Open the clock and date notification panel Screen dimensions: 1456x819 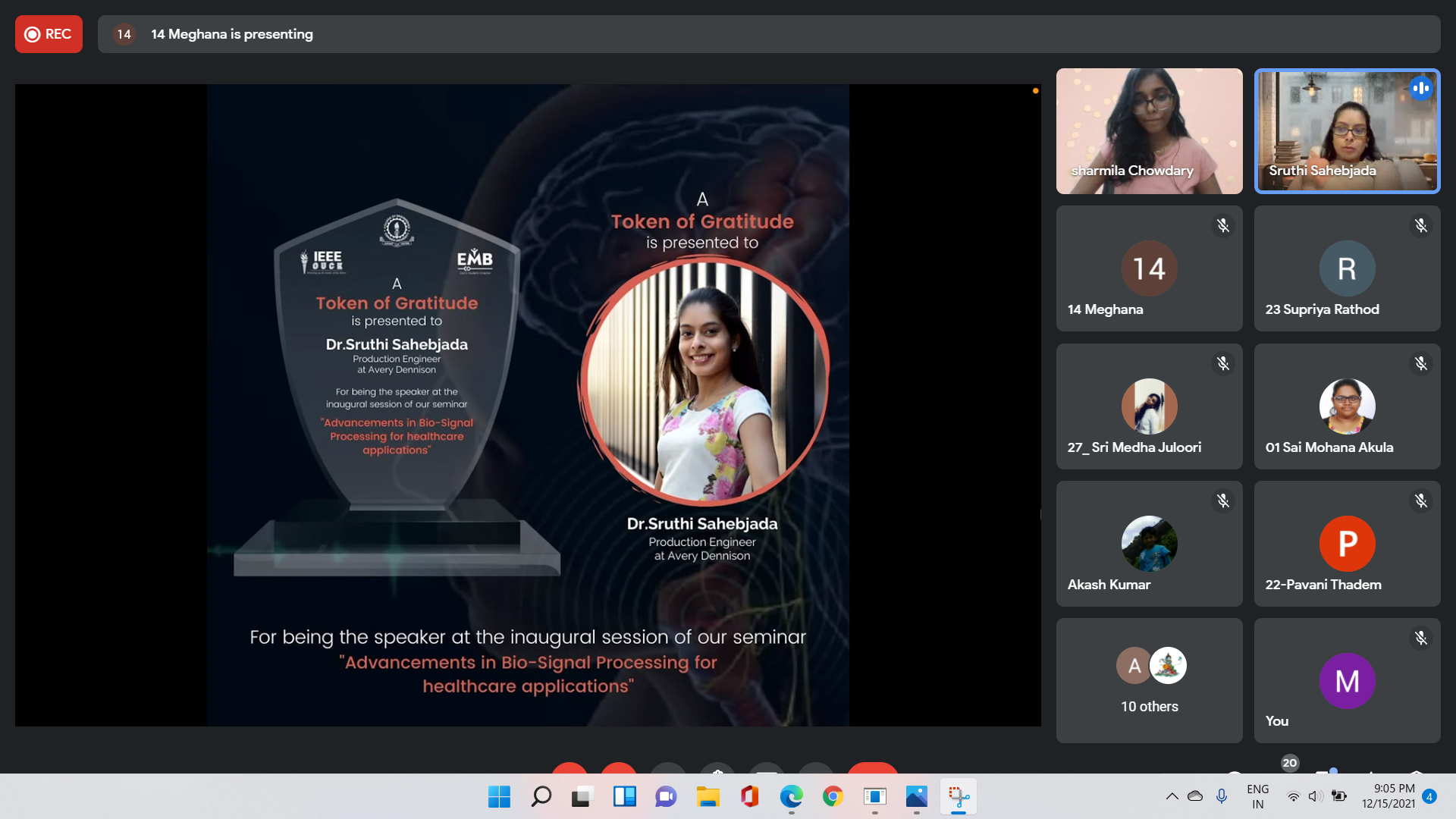(x=1388, y=796)
